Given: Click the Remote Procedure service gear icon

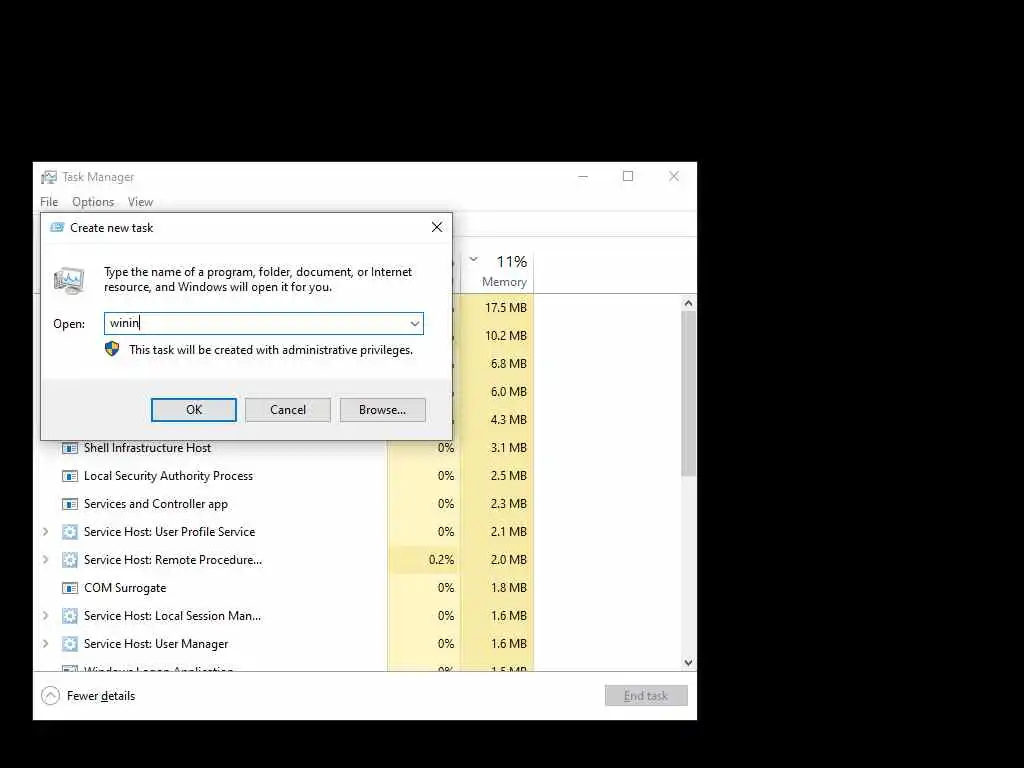Looking at the screenshot, I should click(x=70, y=560).
